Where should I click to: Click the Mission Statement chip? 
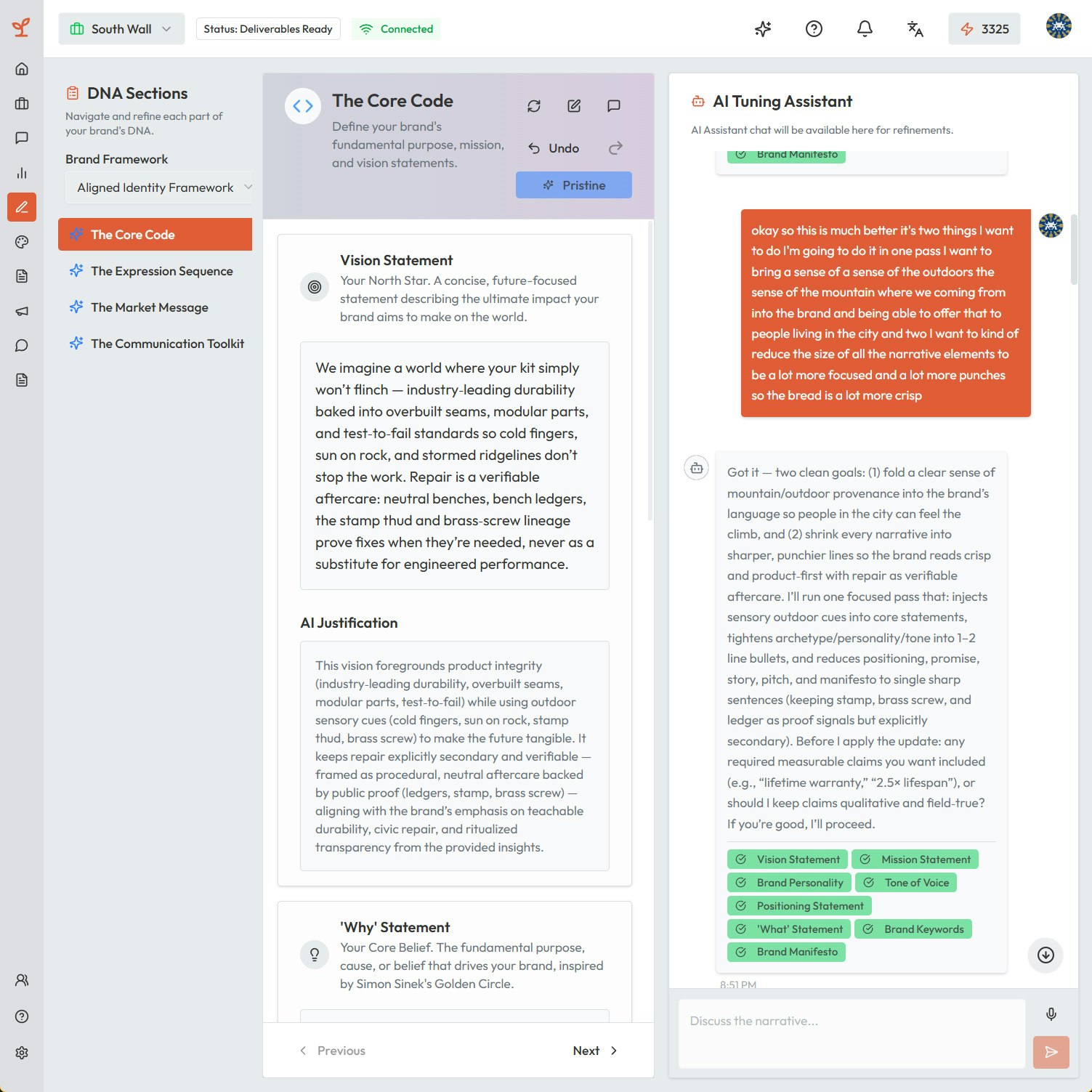pos(915,860)
